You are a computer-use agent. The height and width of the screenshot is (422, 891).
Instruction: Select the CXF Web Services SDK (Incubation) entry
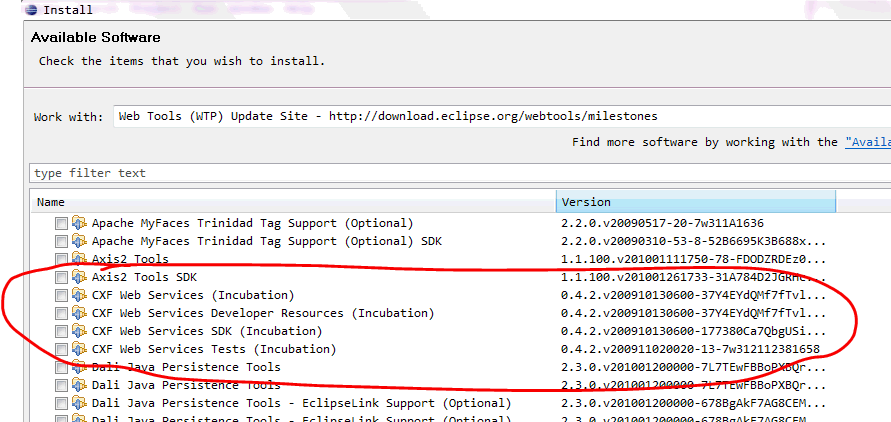[207, 331]
